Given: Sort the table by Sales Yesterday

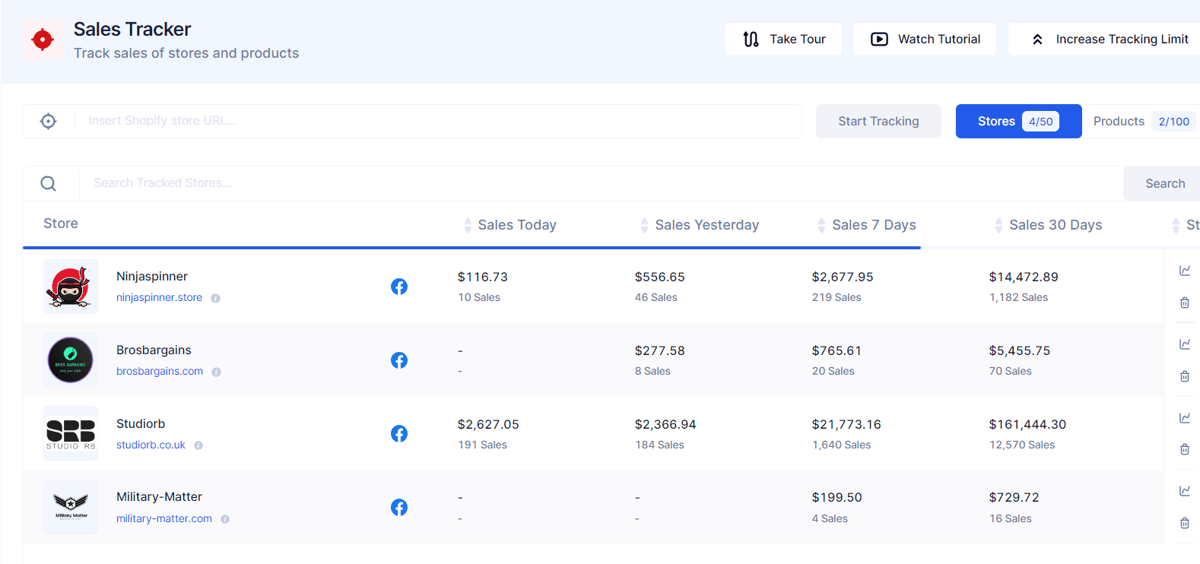Looking at the screenshot, I should pos(698,225).
